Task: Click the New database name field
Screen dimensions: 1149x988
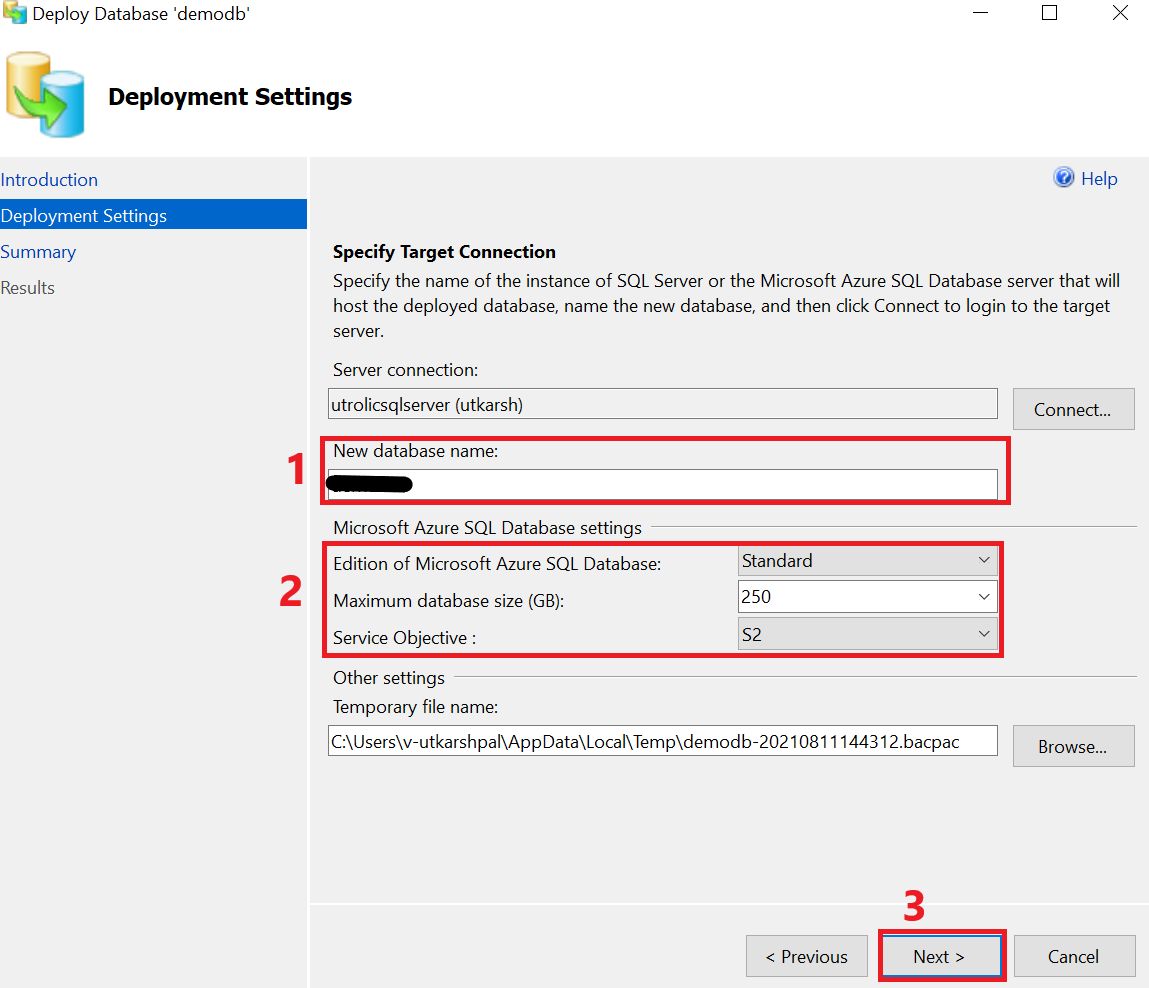Action: point(662,484)
